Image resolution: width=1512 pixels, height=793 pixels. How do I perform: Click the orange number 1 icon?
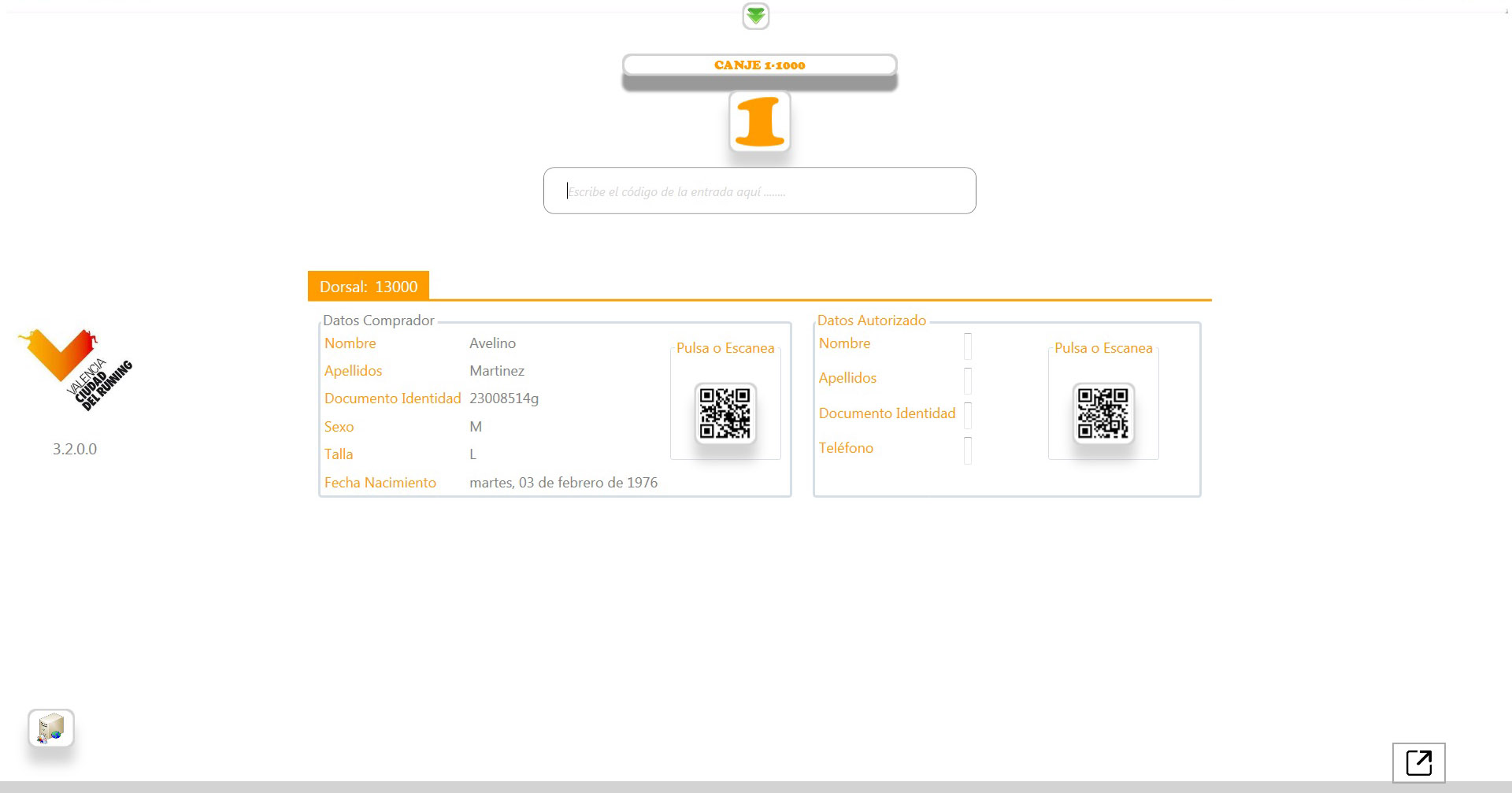[x=759, y=122]
